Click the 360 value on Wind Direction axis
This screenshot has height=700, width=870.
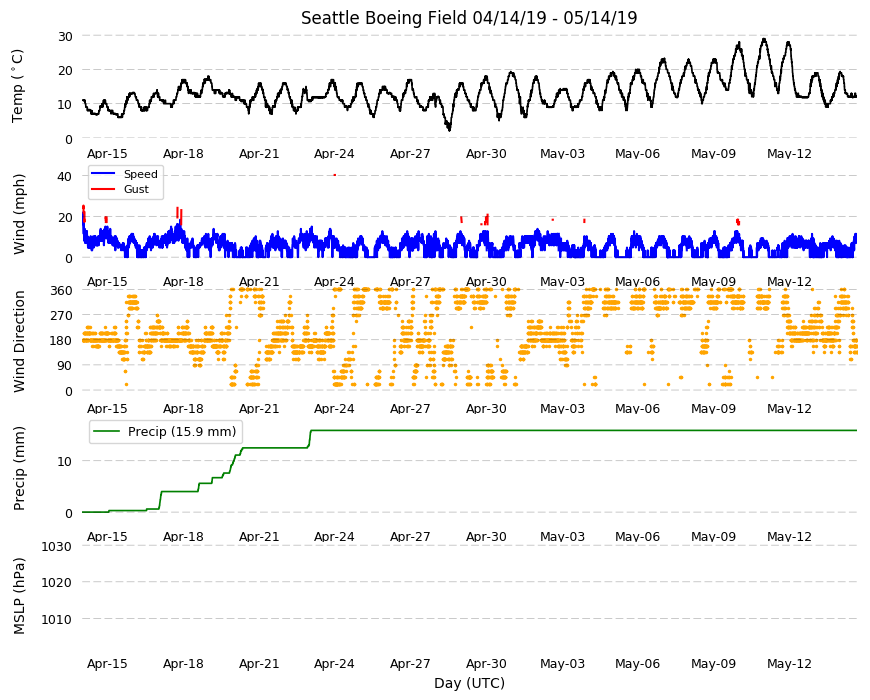click(62, 291)
